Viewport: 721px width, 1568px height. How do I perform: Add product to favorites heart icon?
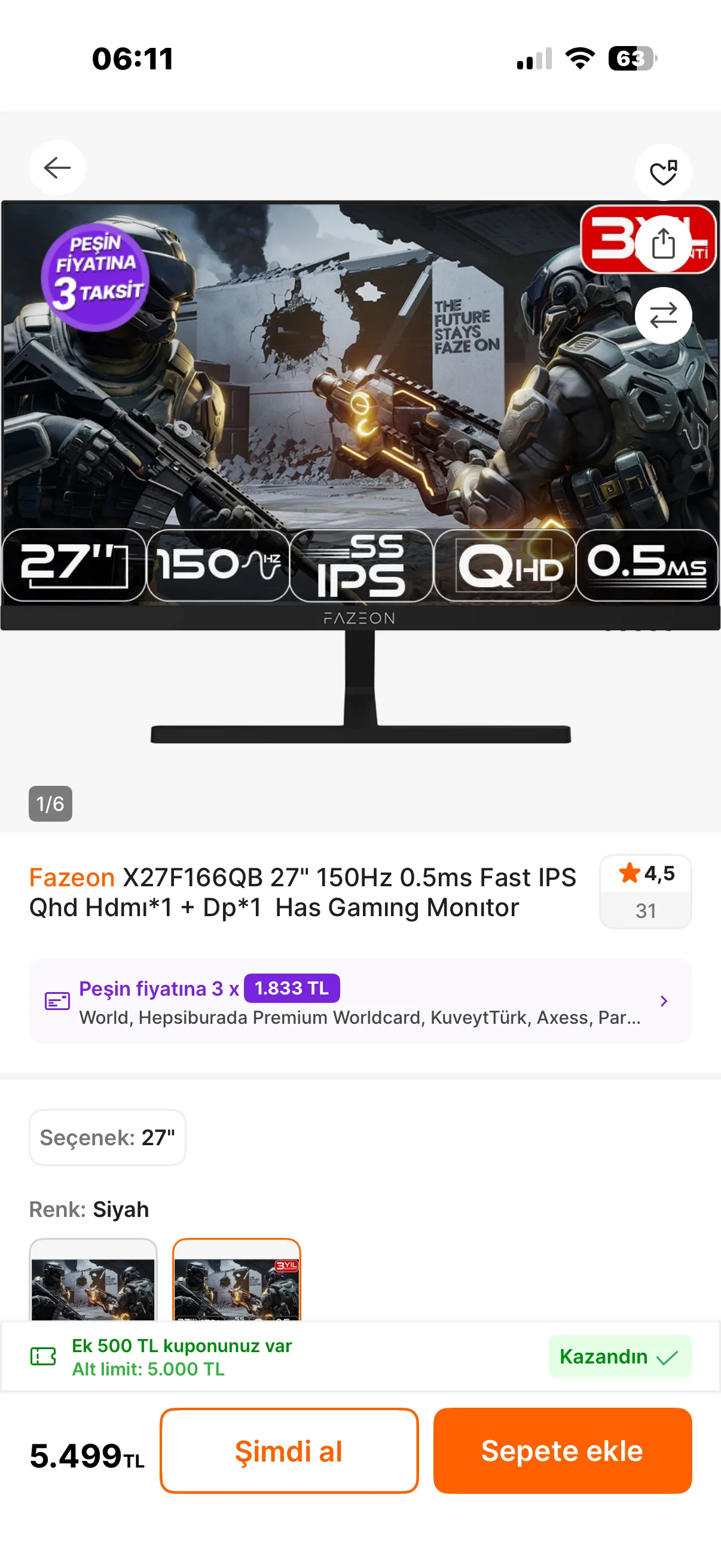point(663,172)
